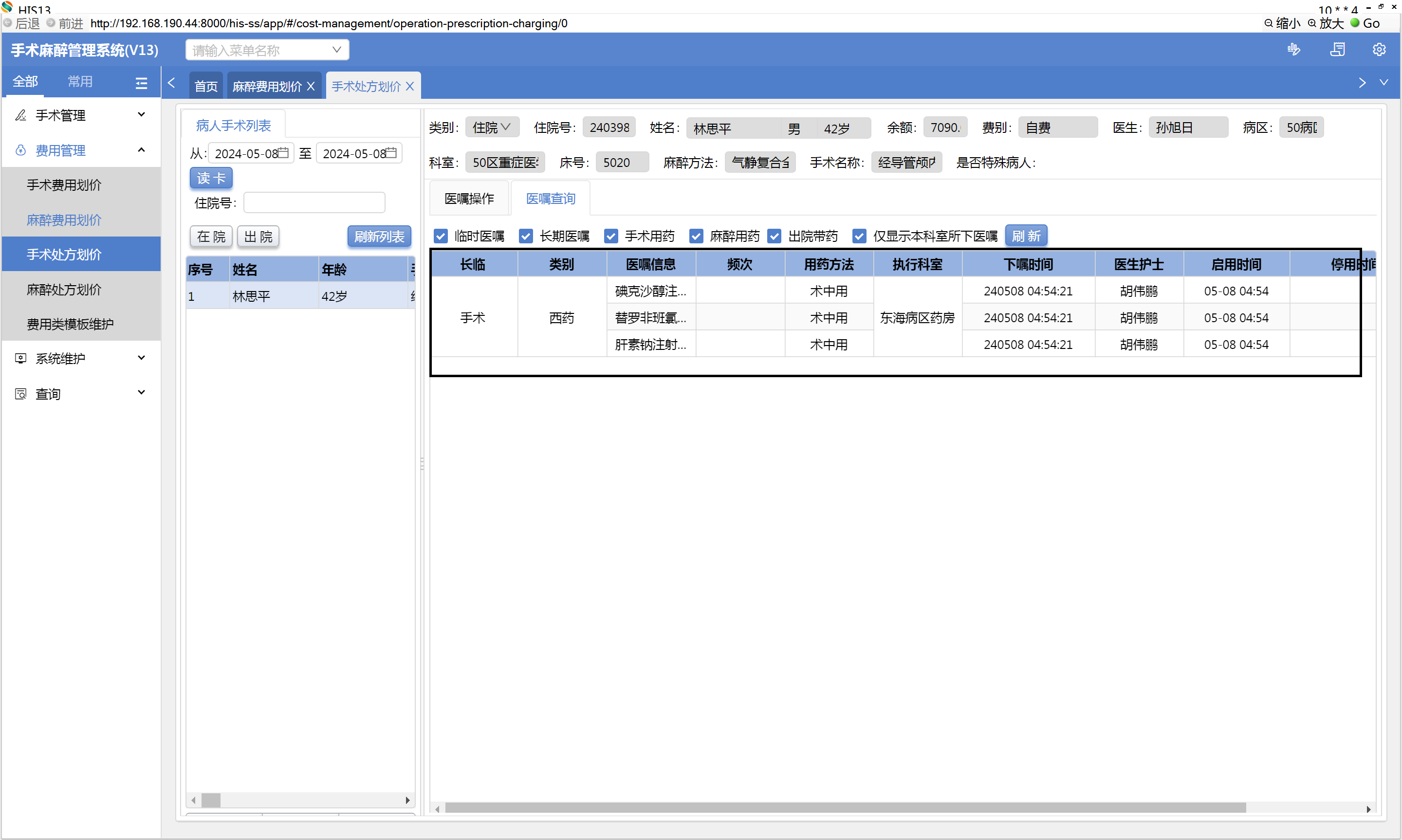
Task: Click the settings gear icon in header
Action: [x=1379, y=50]
